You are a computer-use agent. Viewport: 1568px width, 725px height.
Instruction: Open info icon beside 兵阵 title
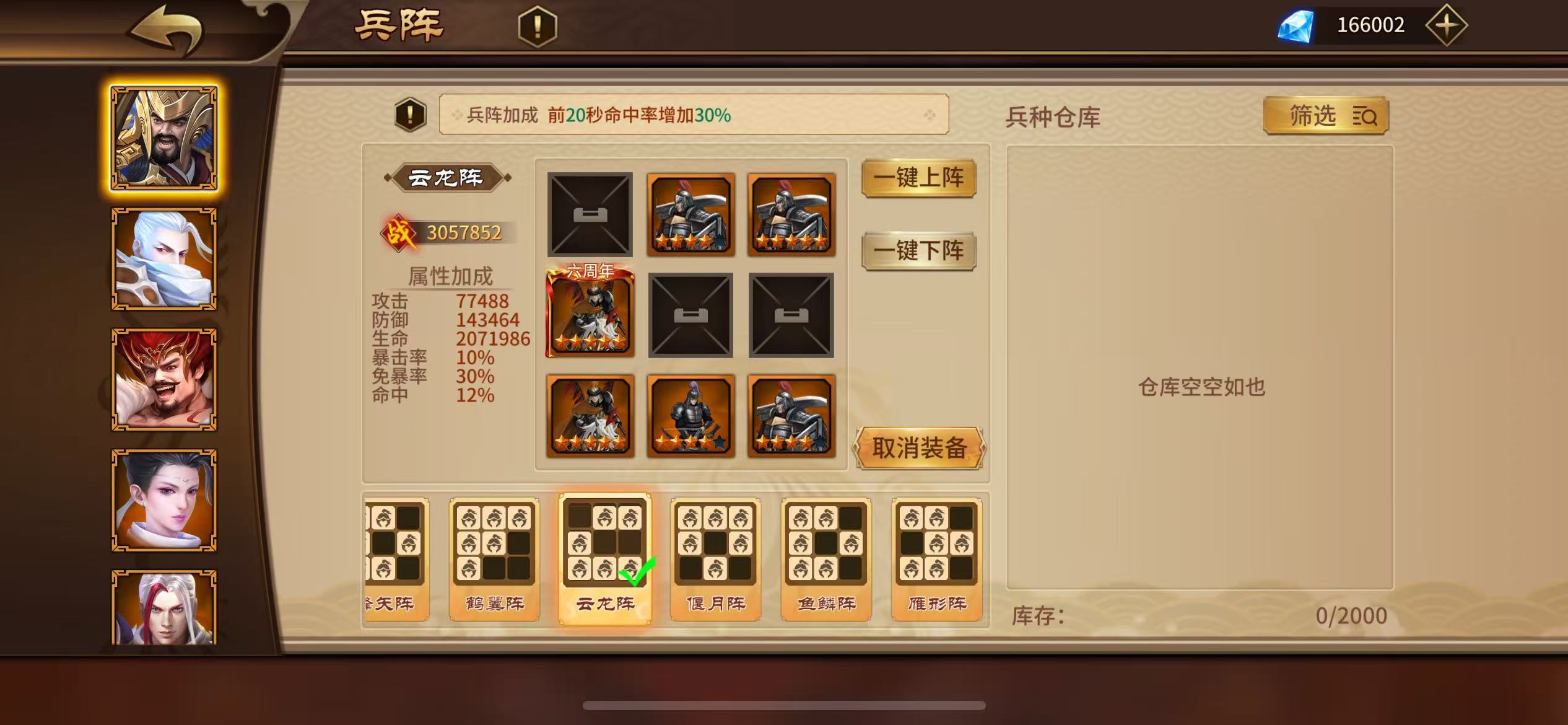point(538,27)
